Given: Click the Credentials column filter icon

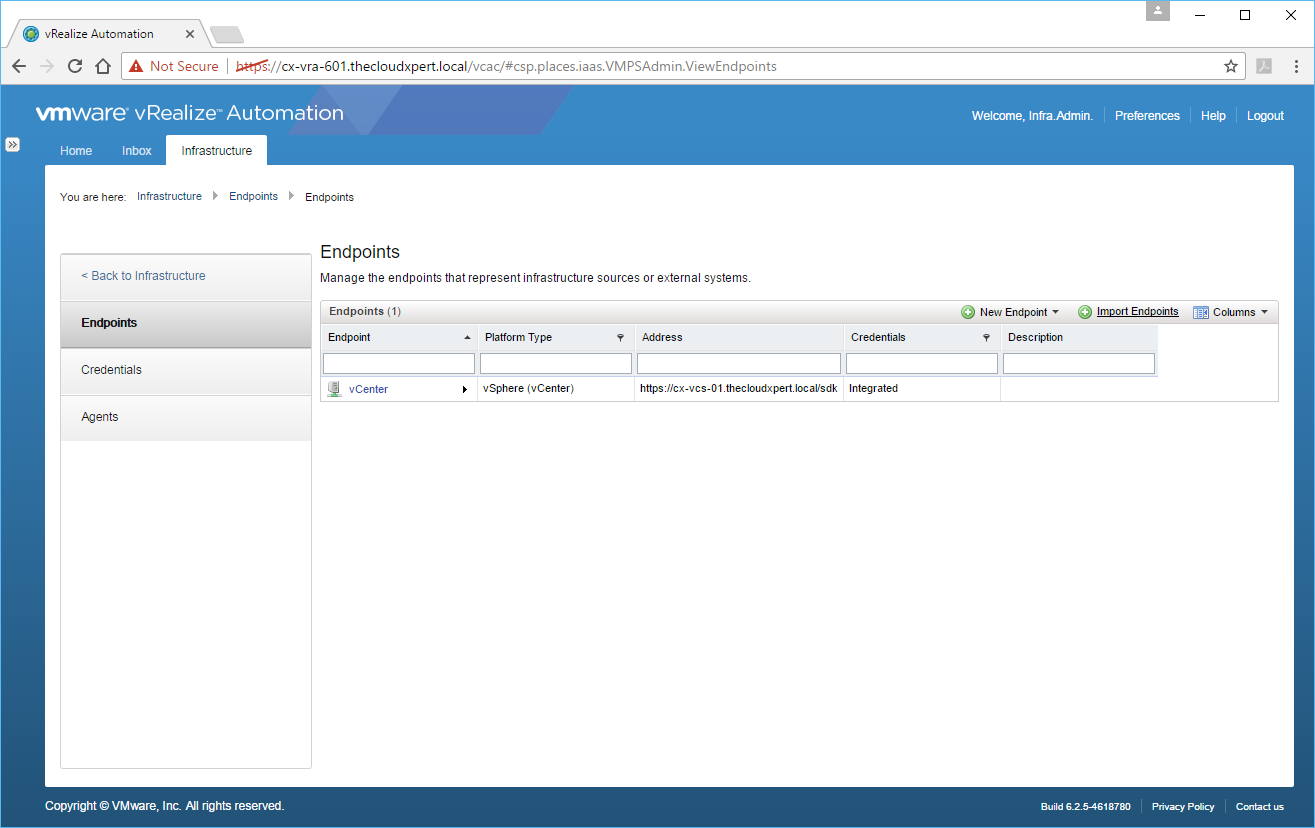Looking at the screenshot, I should point(986,338).
